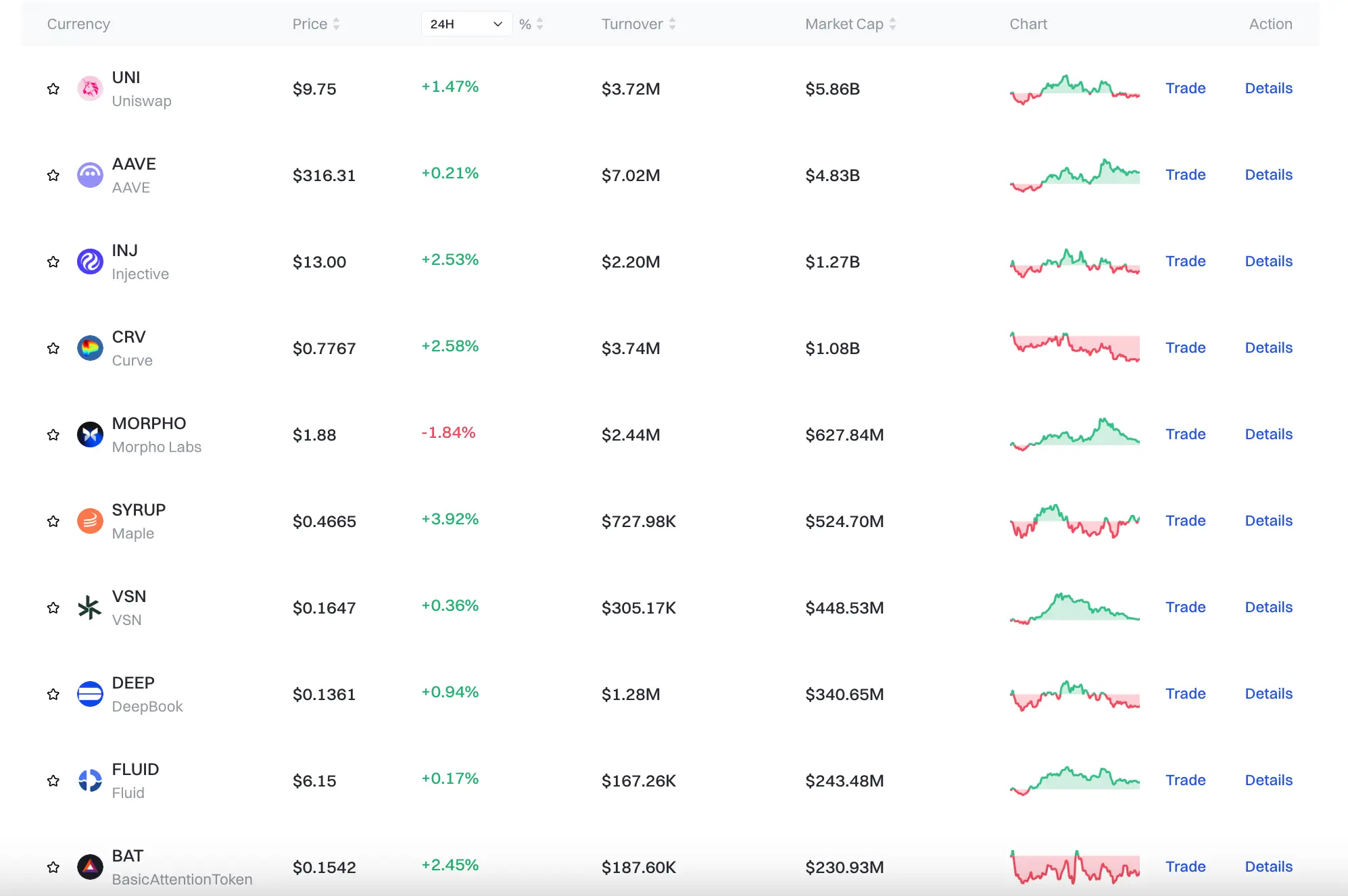
Task: View UNI Details
Action: point(1268,89)
